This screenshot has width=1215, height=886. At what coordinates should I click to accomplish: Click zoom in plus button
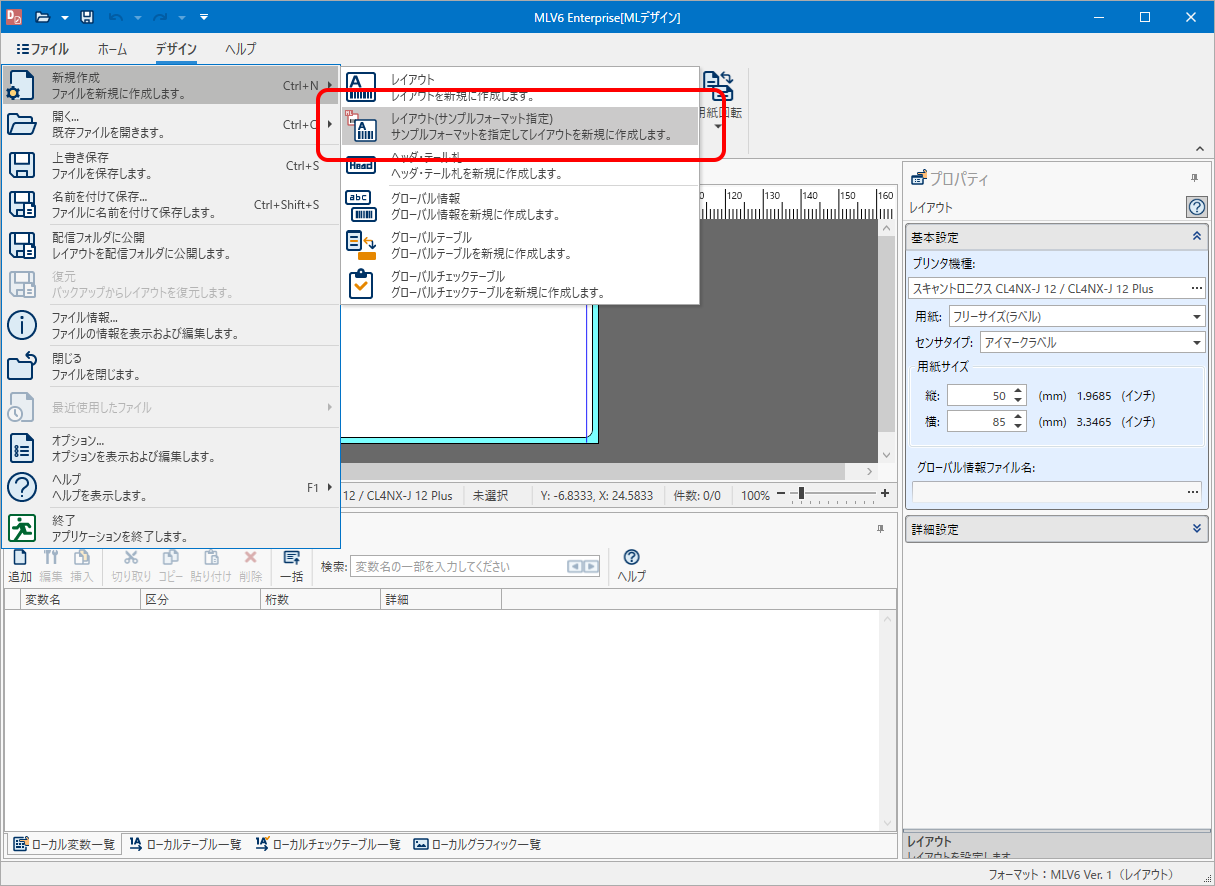click(884, 495)
